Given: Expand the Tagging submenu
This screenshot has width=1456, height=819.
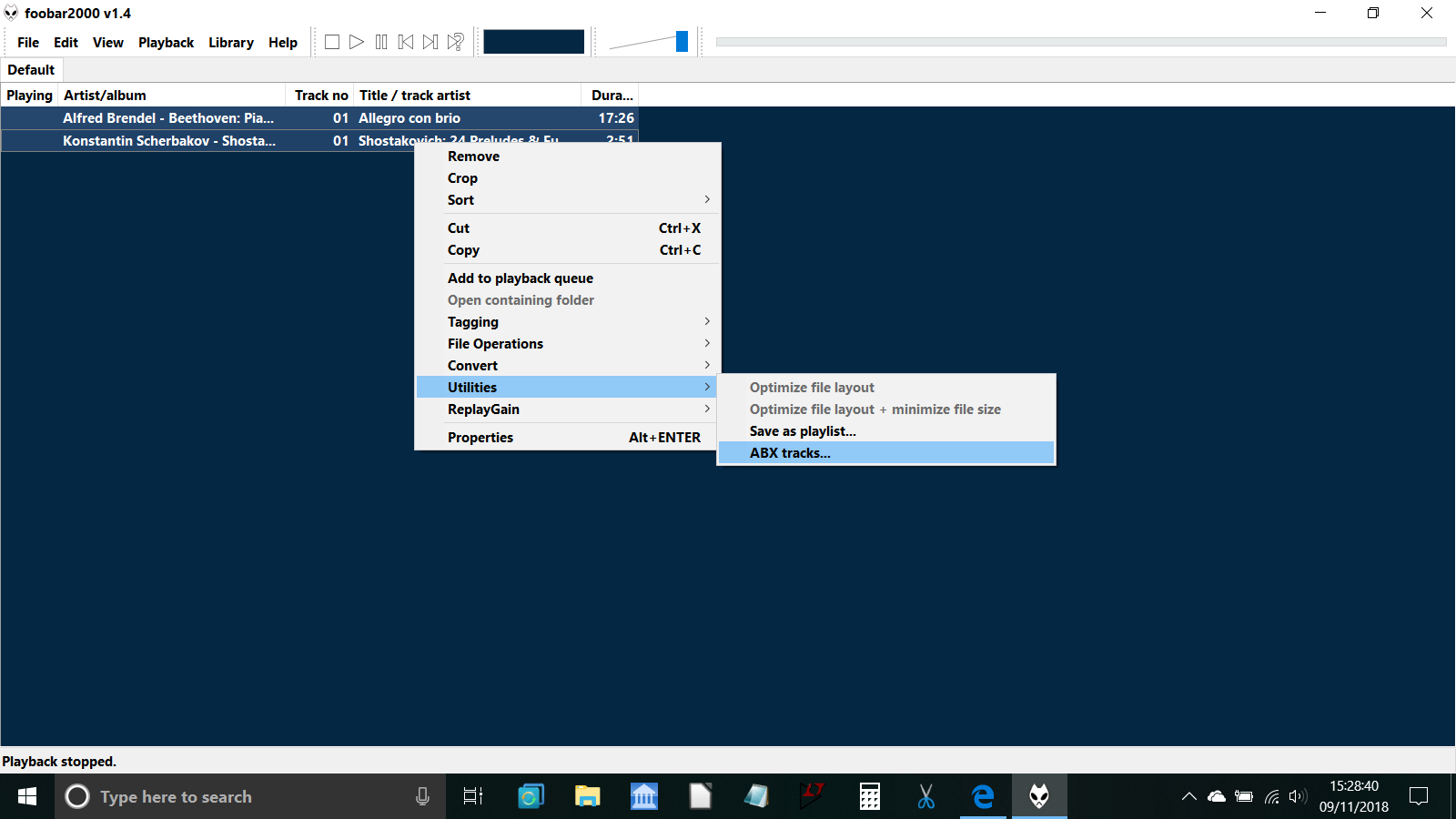Looking at the screenshot, I should coord(568,322).
